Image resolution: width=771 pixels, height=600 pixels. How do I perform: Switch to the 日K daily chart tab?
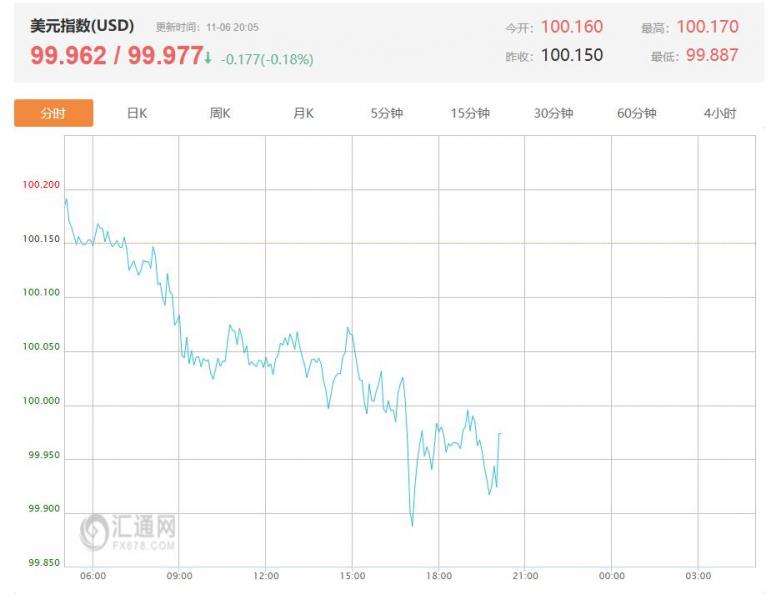click(137, 113)
